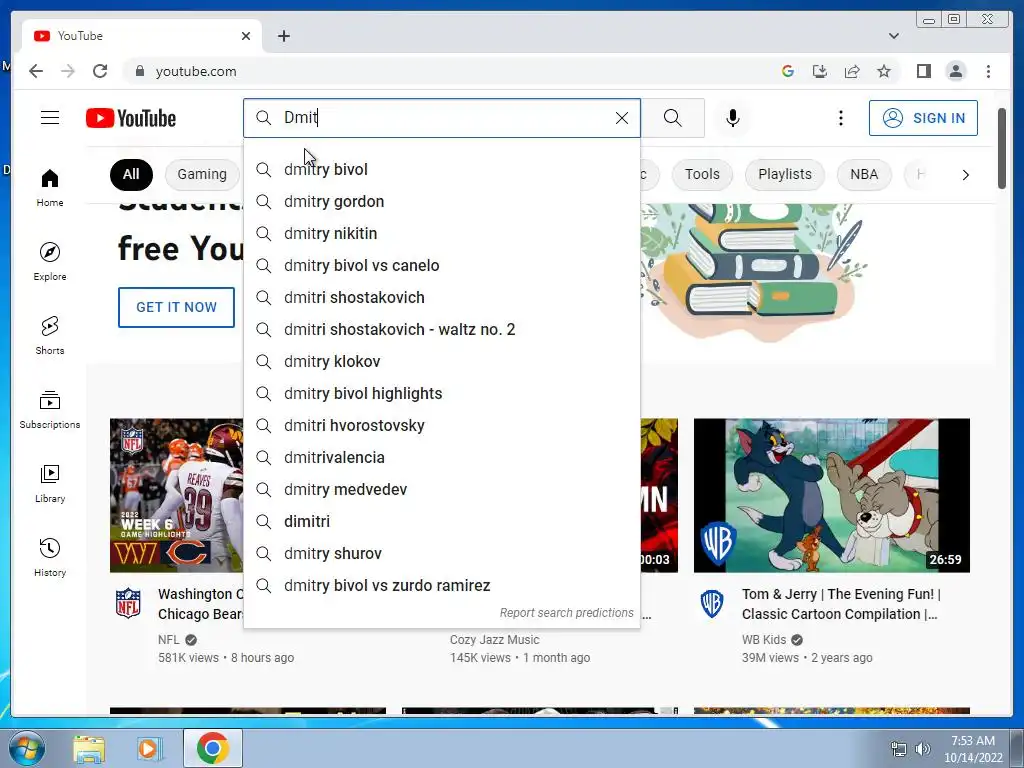This screenshot has width=1024, height=768.
Task: Click the Google icon in address bar
Action: tap(788, 71)
